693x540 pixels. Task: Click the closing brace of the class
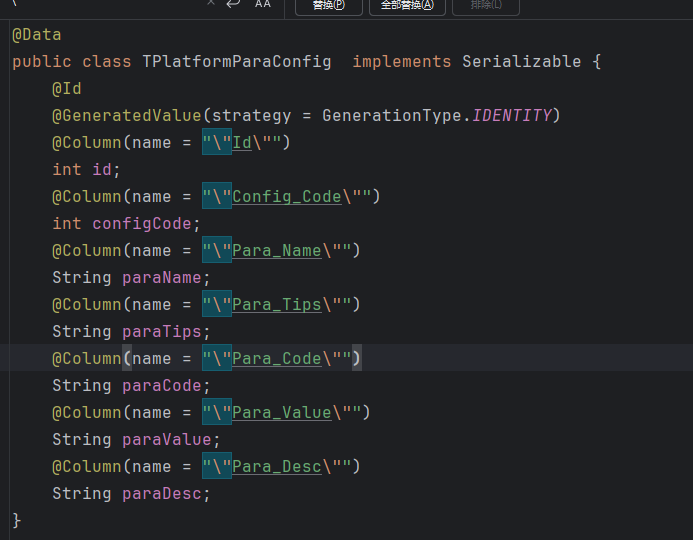point(16,520)
